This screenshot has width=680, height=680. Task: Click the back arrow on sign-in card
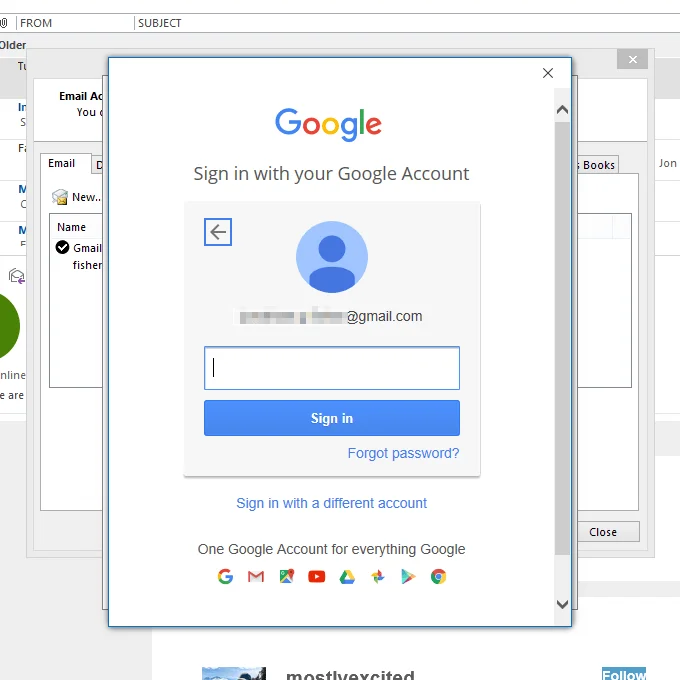[218, 232]
